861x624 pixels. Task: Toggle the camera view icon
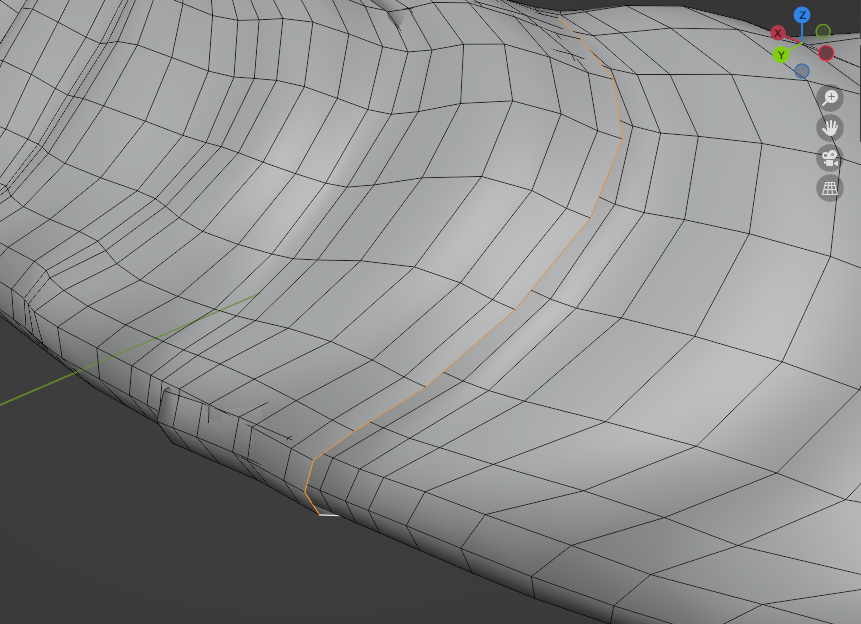830,159
